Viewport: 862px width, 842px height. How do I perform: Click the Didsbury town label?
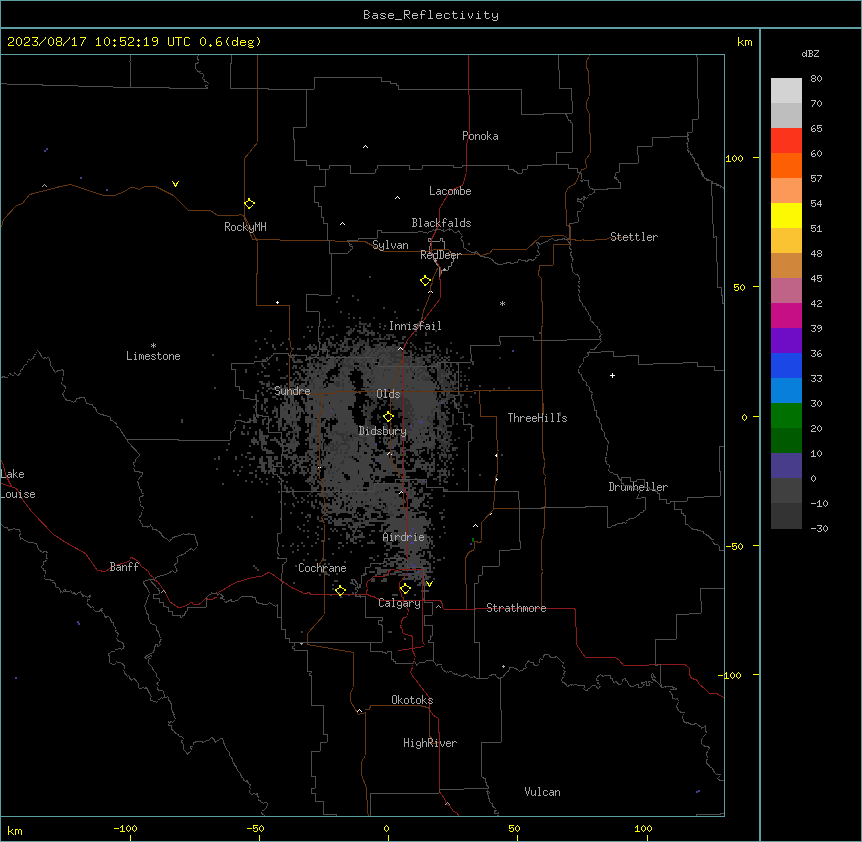pyautogui.click(x=383, y=431)
